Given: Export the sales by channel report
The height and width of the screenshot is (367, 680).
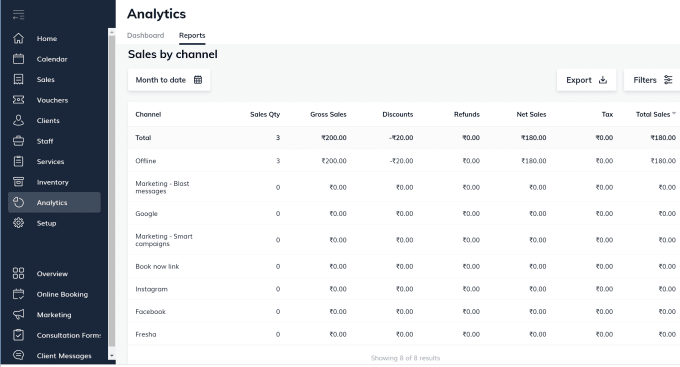Looking at the screenshot, I should [x=586, y=80].
